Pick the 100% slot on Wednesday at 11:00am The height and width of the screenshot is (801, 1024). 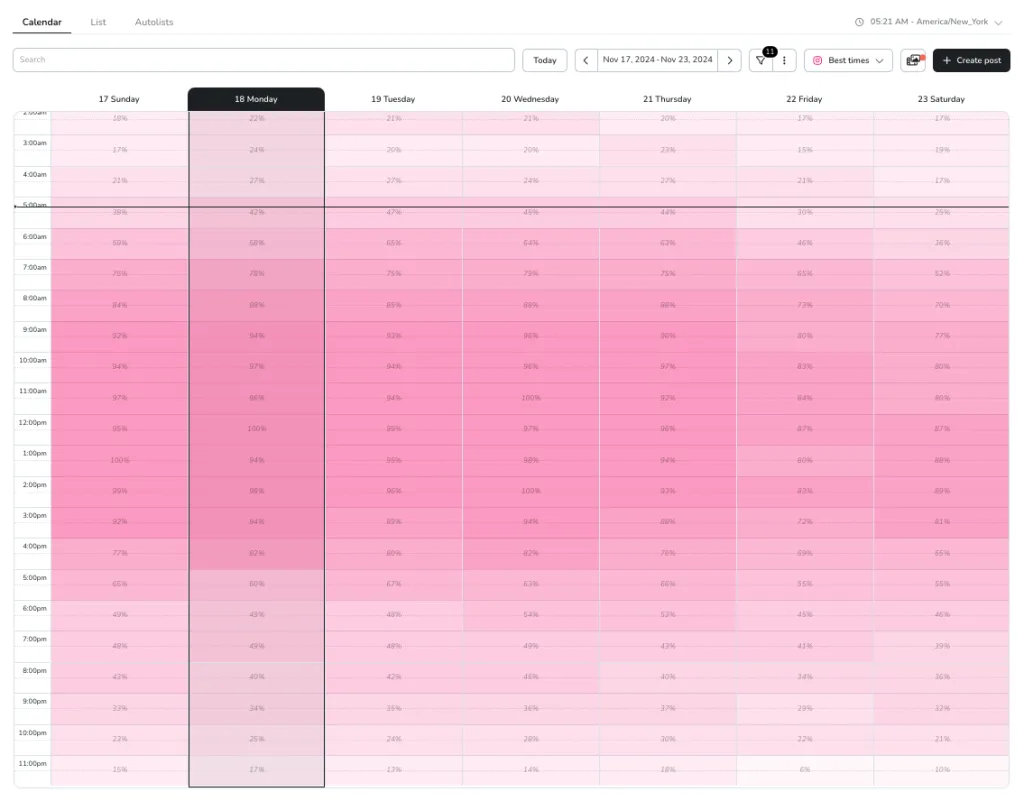pos(530,398)
